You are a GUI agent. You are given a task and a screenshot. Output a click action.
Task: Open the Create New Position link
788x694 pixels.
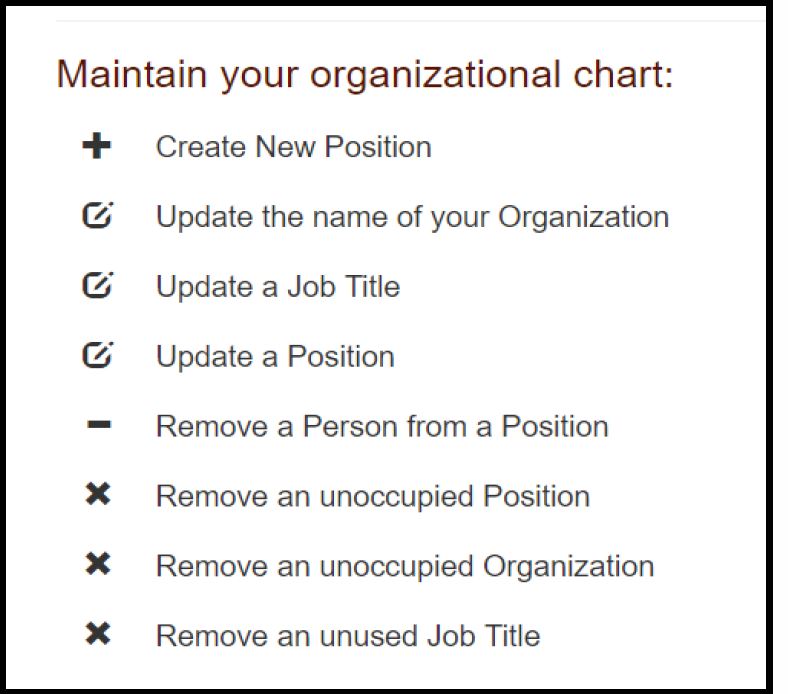click(294, 147)
